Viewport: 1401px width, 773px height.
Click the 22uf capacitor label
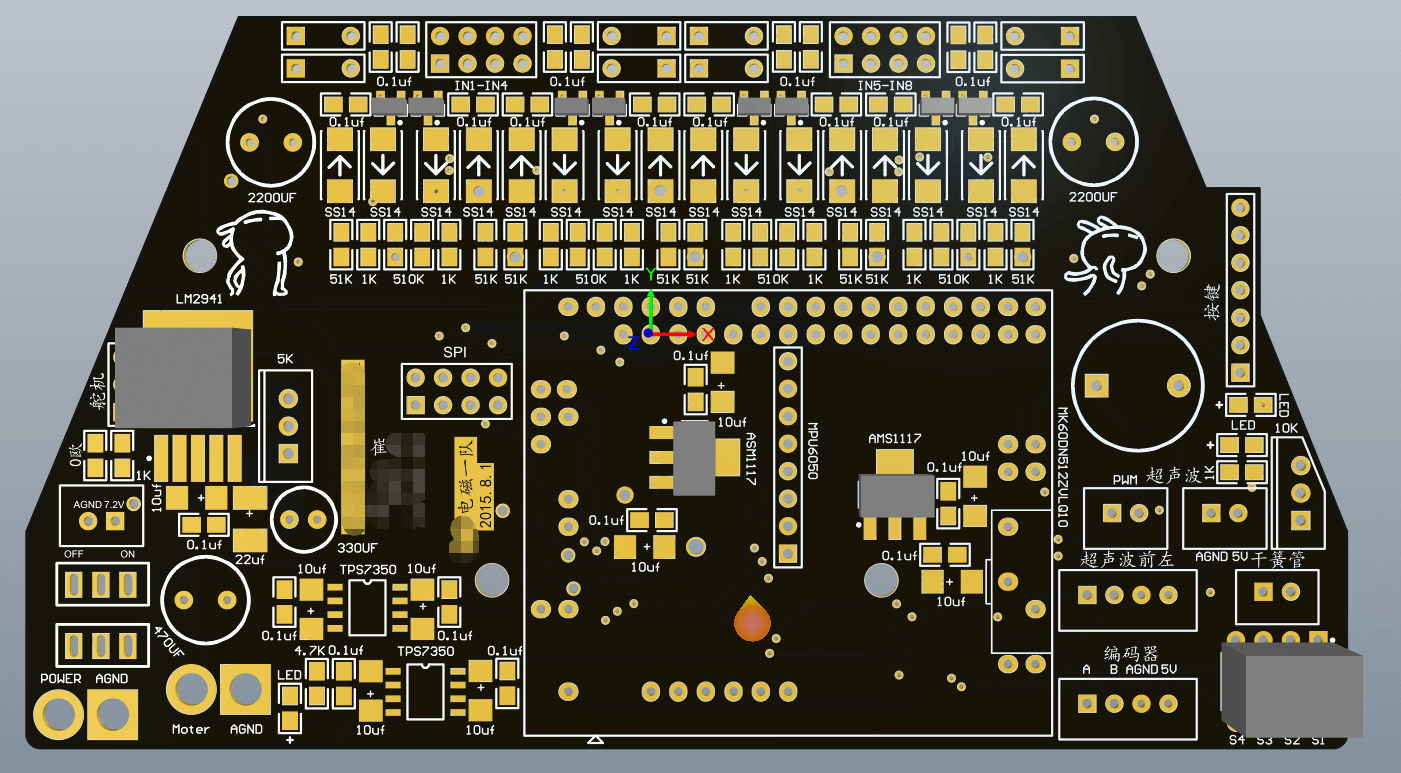(249, 559)
